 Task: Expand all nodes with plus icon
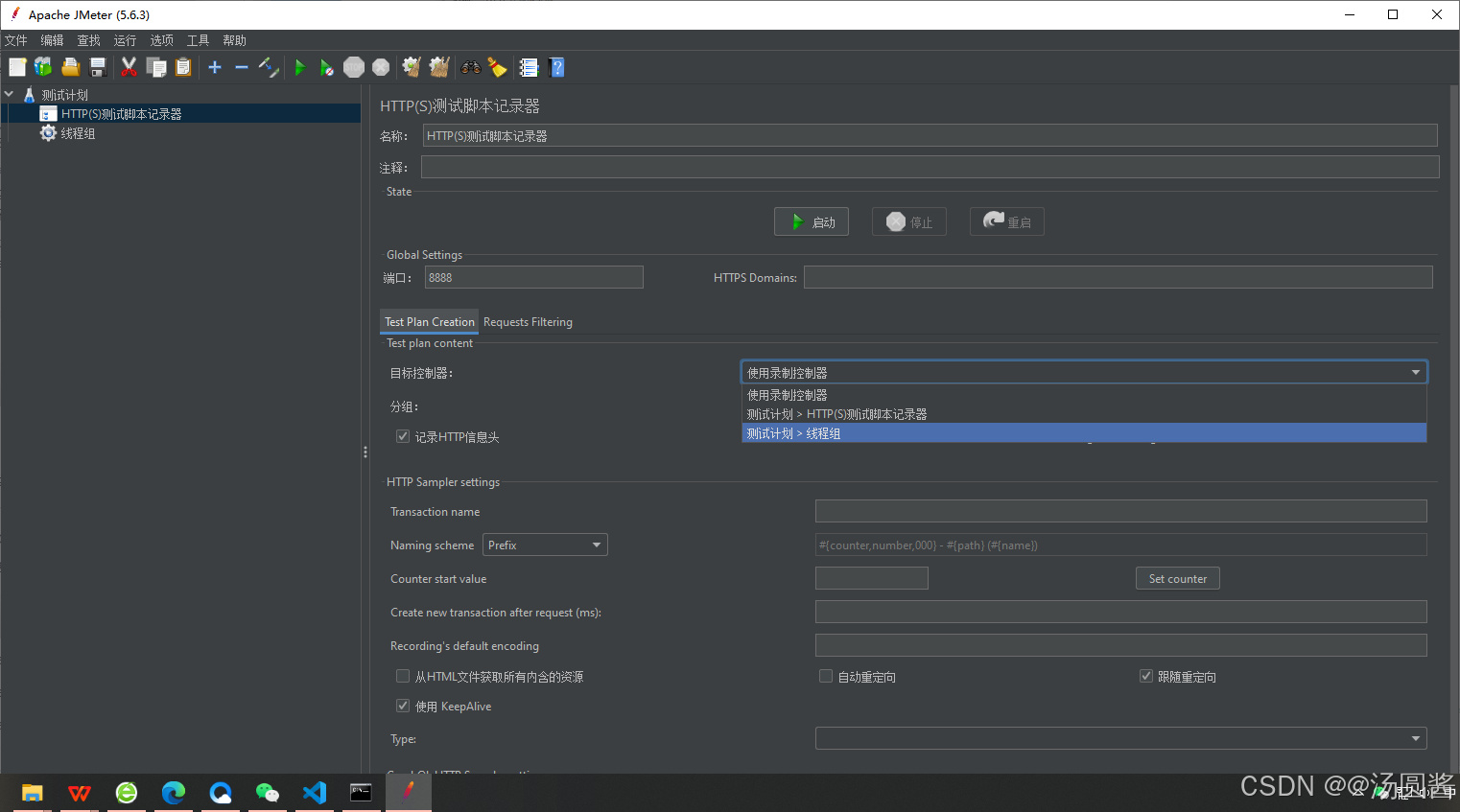point(215,67)
